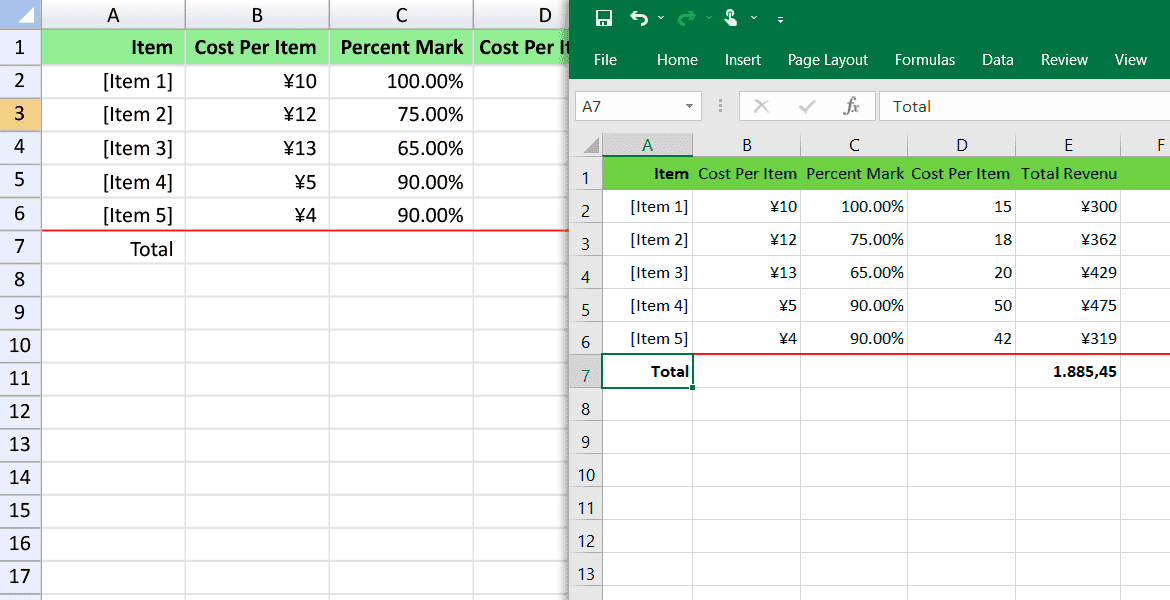Screen dimensions: 1170x600
Task: Select row 7 header in left spreadsheet
Action: 20,247
